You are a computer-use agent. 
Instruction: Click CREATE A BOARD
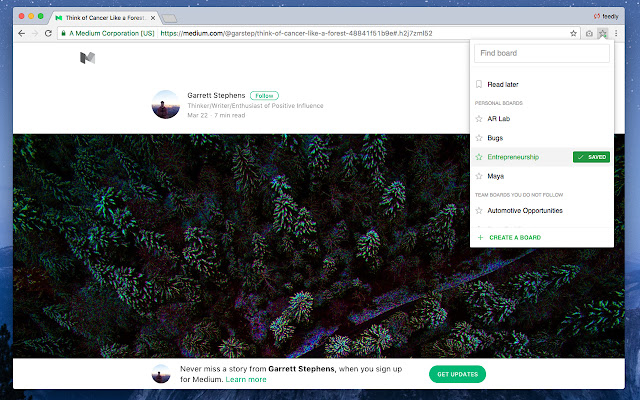point(515,238)
